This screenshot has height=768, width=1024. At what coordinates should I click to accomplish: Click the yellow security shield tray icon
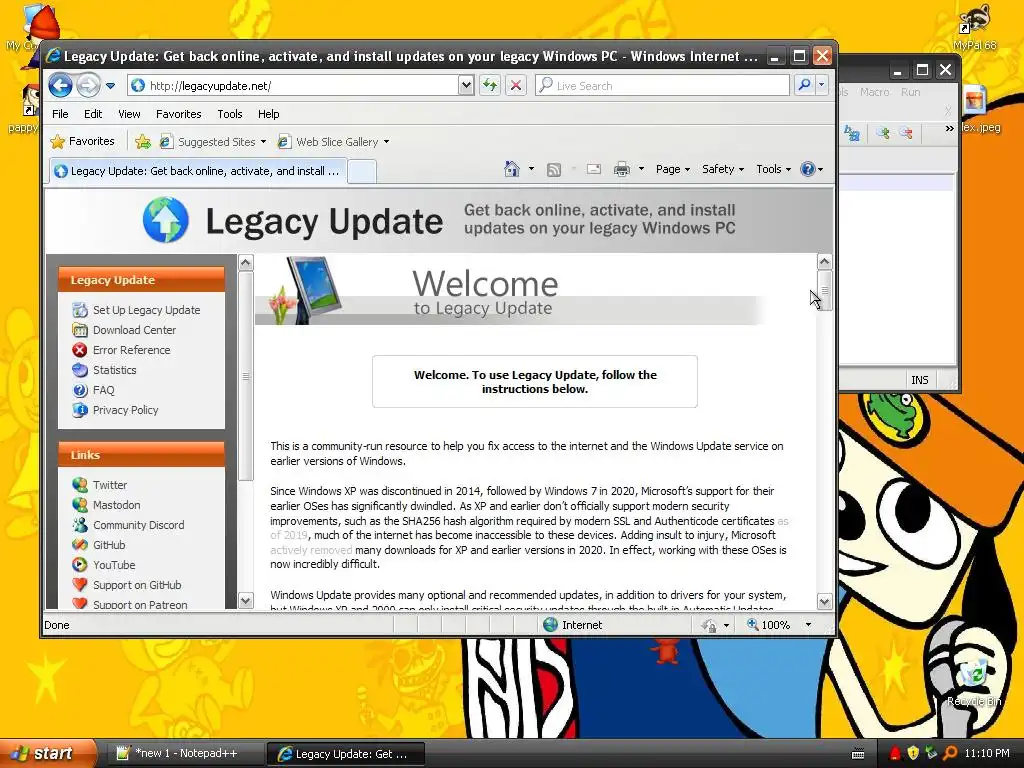click(x=913, y=753)
